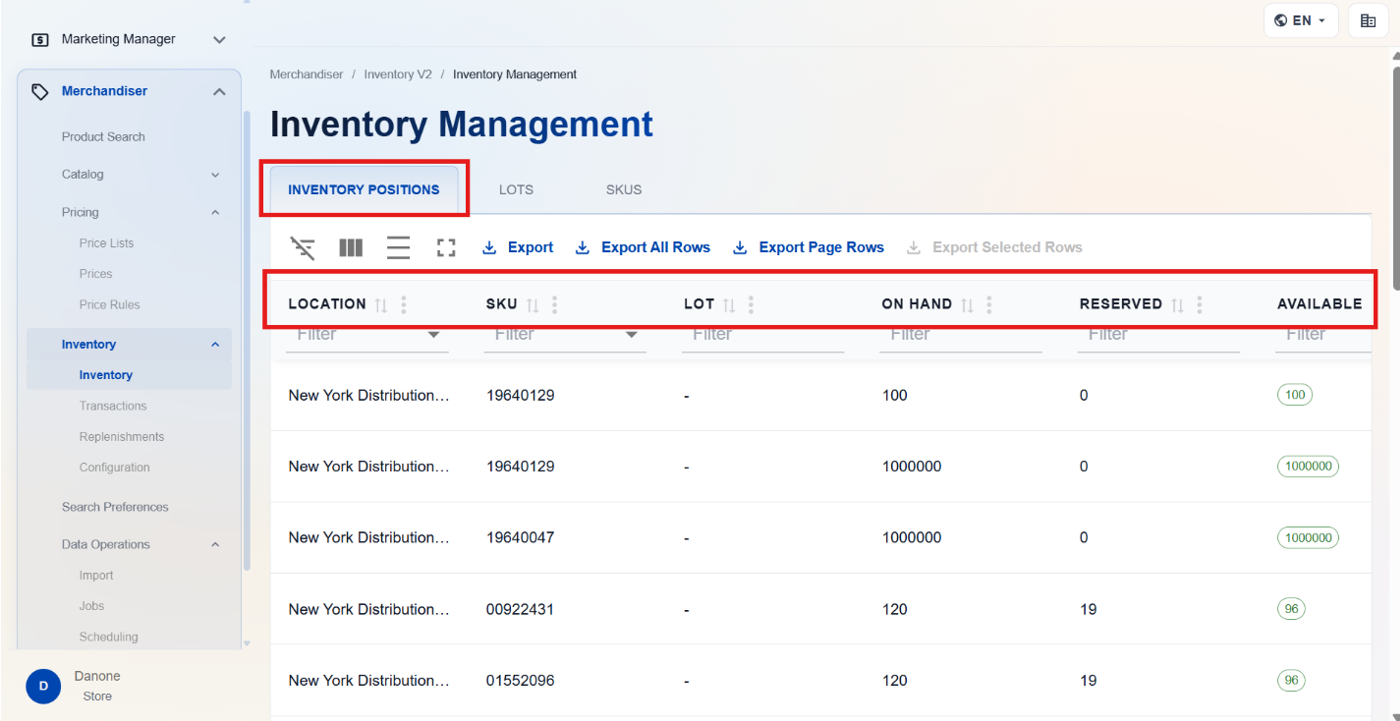1400x721 pixels.
Task: Click SKU cell 00922431
Action: (x=520, y=609)
